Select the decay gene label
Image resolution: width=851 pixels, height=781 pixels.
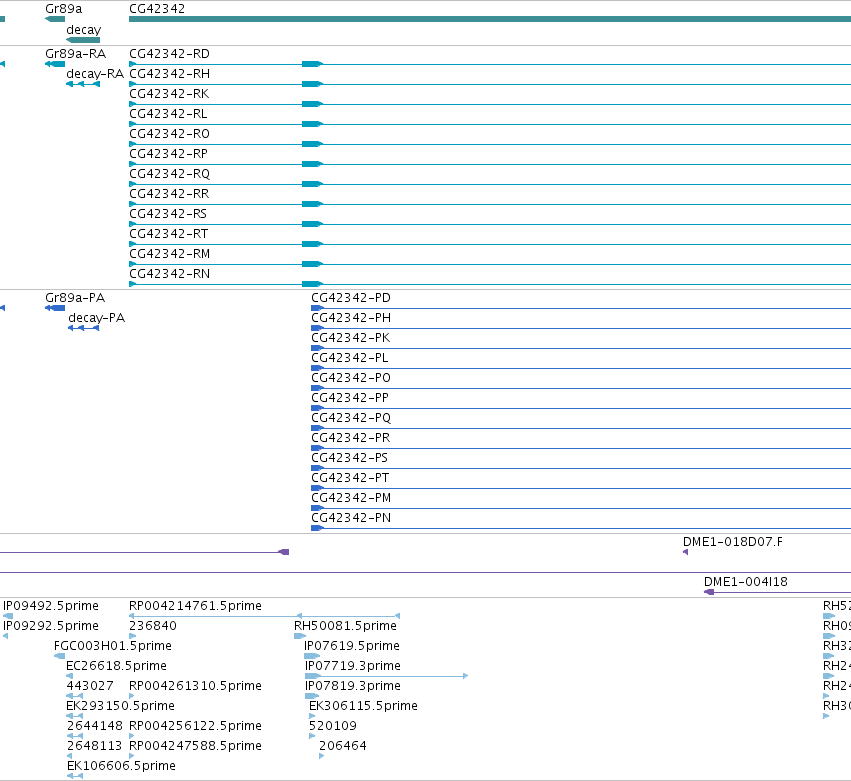click(x=84, y=30)
